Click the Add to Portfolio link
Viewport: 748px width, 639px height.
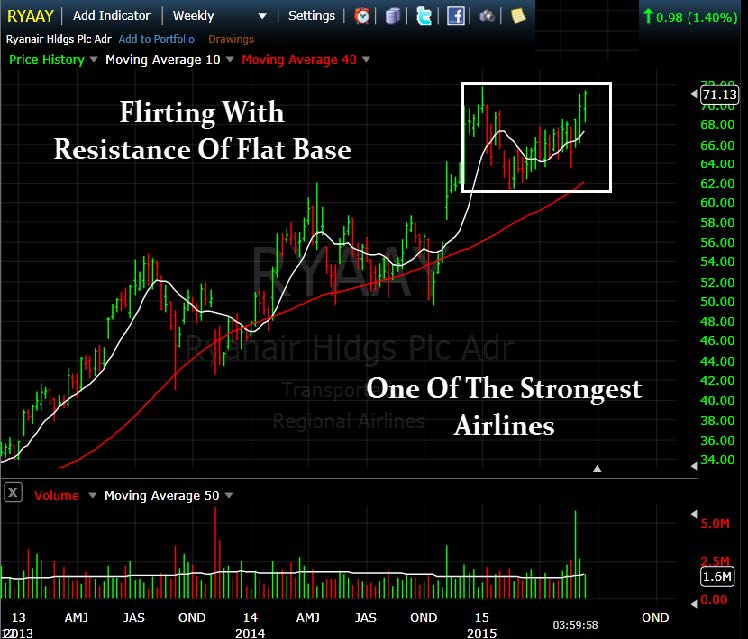click(156, 39)
